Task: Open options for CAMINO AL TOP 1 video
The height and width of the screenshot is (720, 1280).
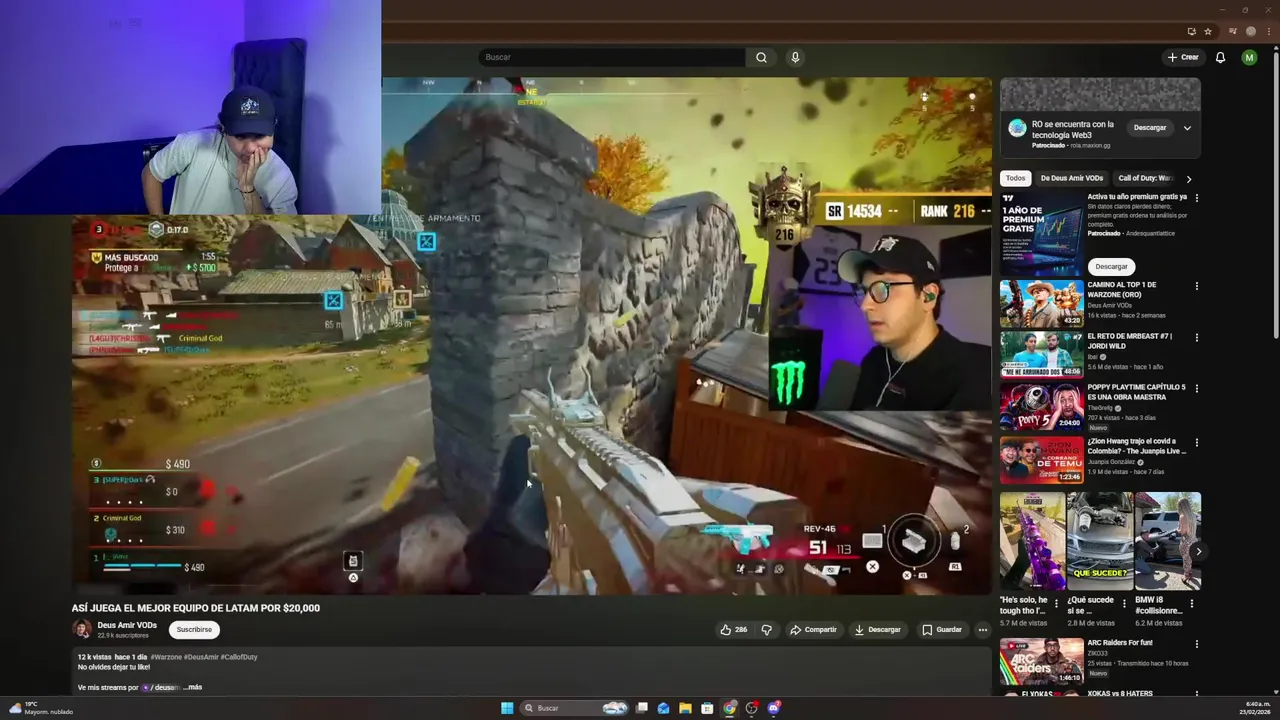Action: coord(1196,286)
